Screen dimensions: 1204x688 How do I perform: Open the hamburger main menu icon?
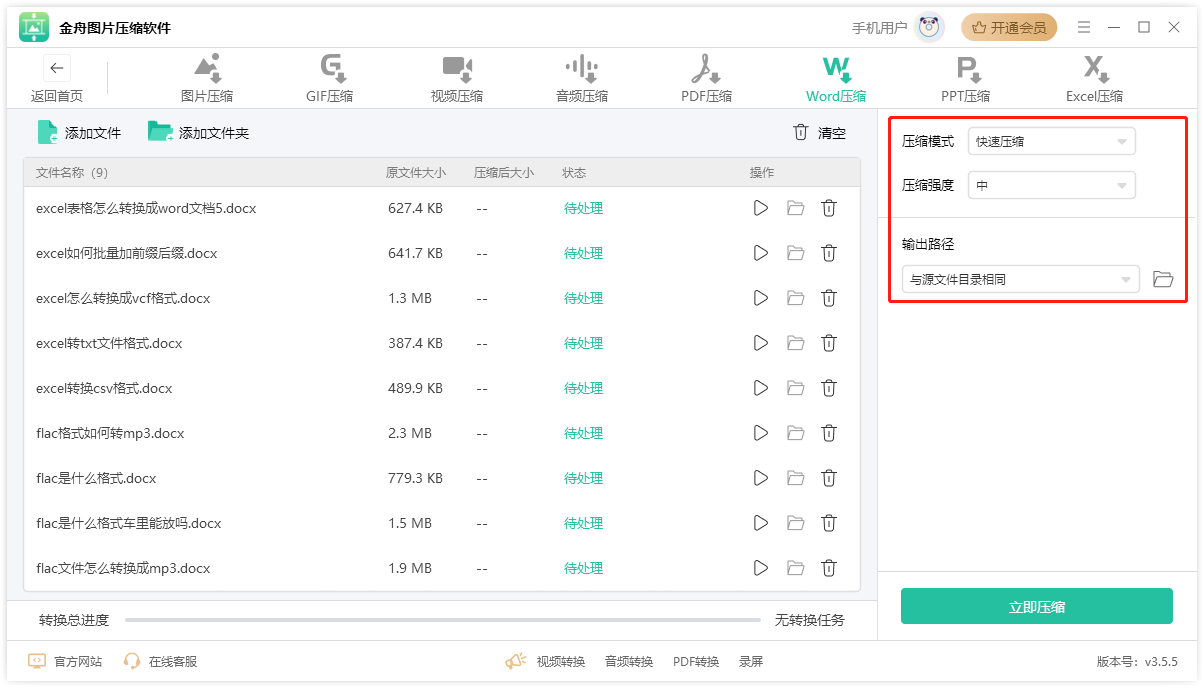[1083, 27]
